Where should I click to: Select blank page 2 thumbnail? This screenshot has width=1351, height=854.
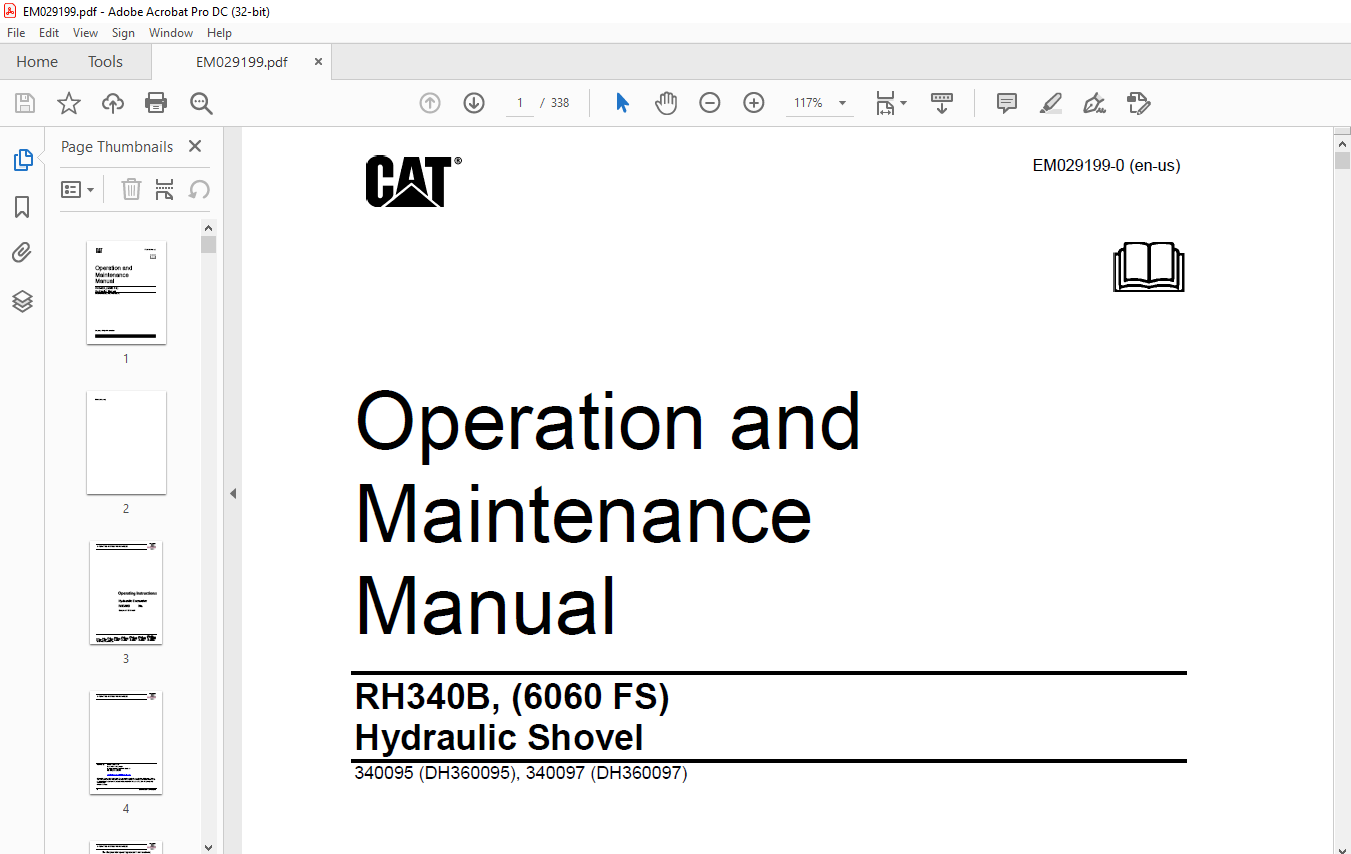pyautogui.click(x=126, y=442)
